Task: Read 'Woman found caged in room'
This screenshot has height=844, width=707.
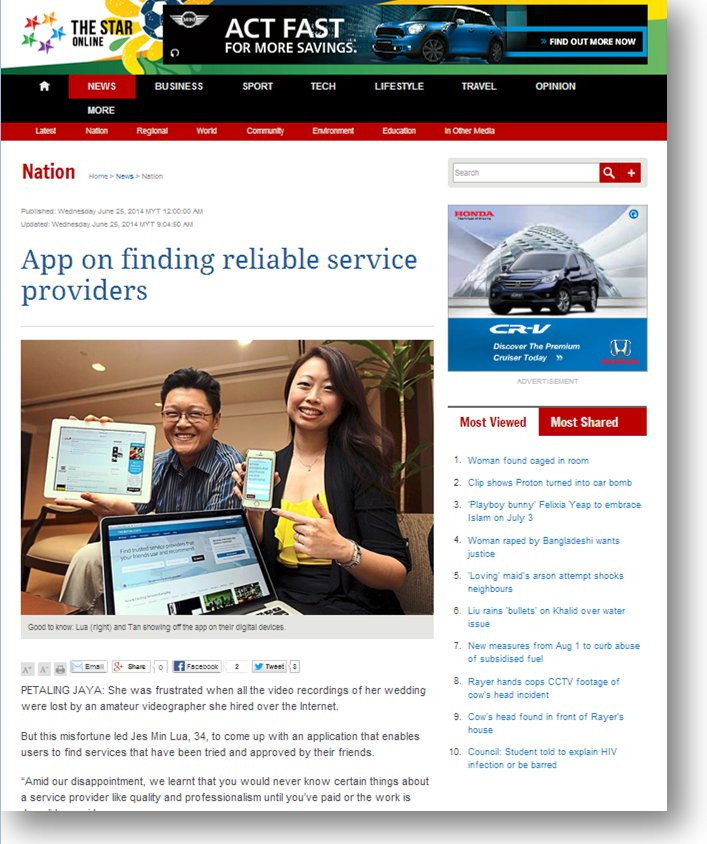Action: point(528,461)
